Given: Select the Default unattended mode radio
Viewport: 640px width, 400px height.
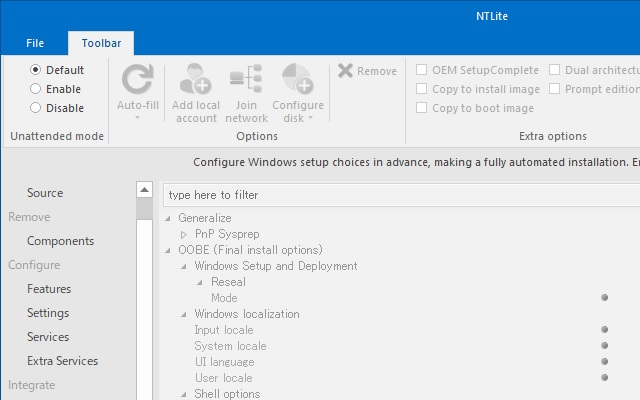Looking at the screenshot, I should [36, 70].
